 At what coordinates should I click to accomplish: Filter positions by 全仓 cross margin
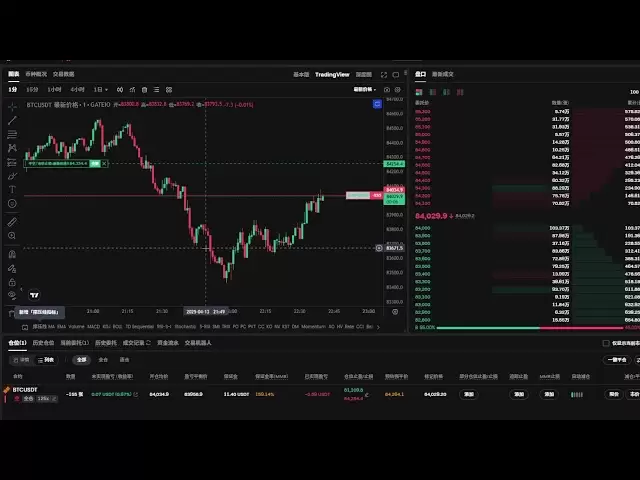pos(103,360)
